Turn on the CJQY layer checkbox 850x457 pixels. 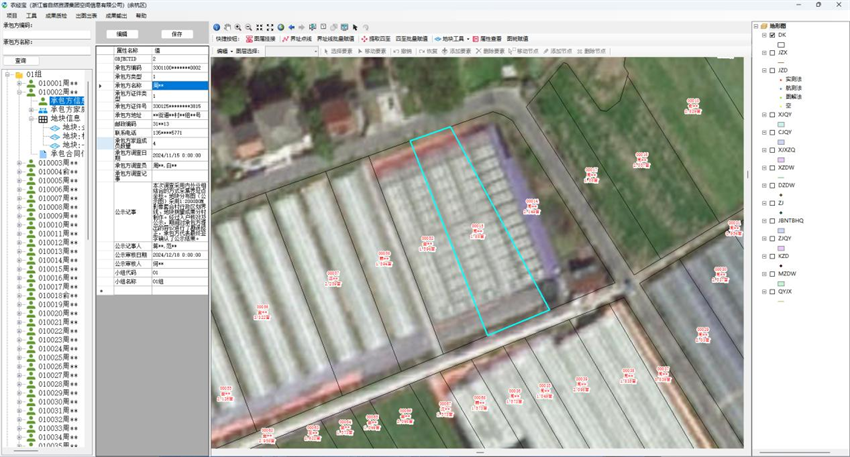click(772, 132)
